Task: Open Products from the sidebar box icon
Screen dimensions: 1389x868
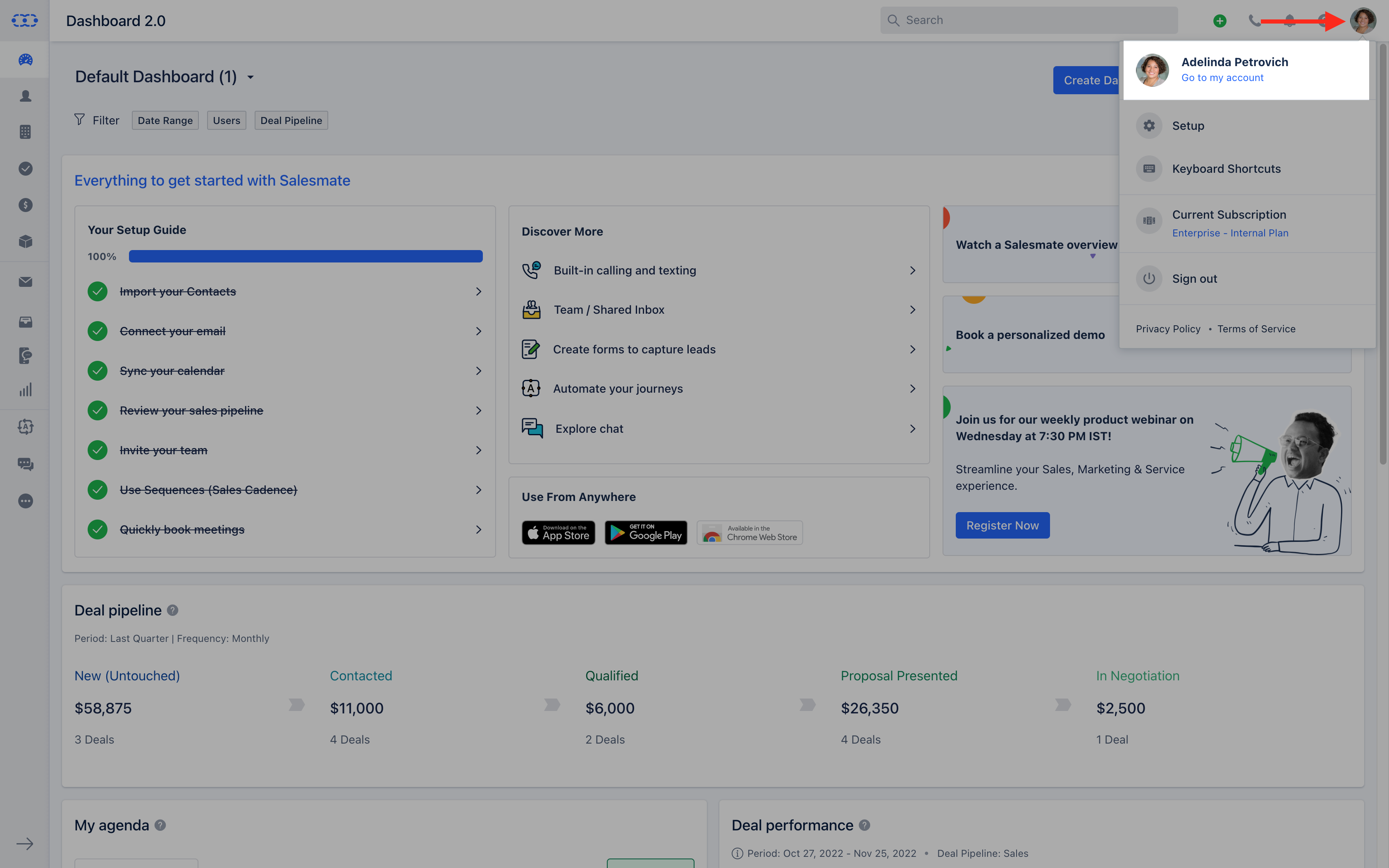Action: point(25,241)
